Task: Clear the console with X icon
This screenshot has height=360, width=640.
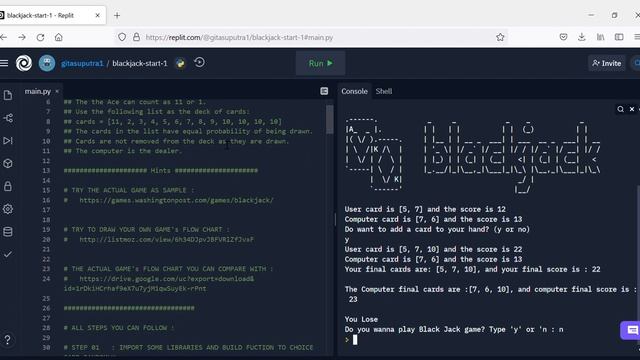Action: tap(632, 109)
